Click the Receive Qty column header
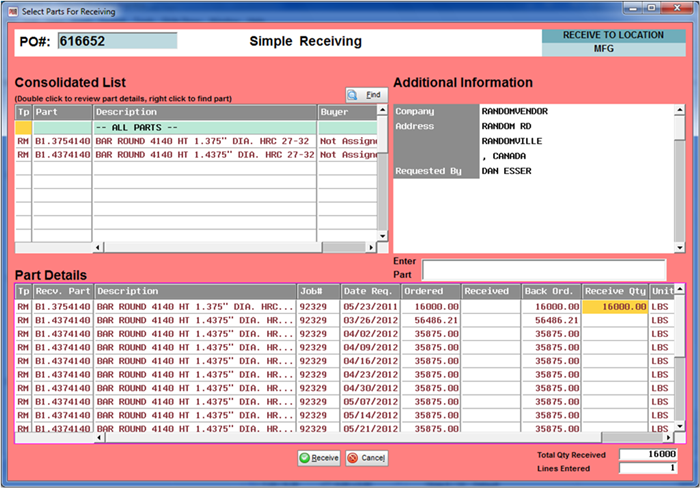This screenshot has height=488, width=700. coord(615,291)
